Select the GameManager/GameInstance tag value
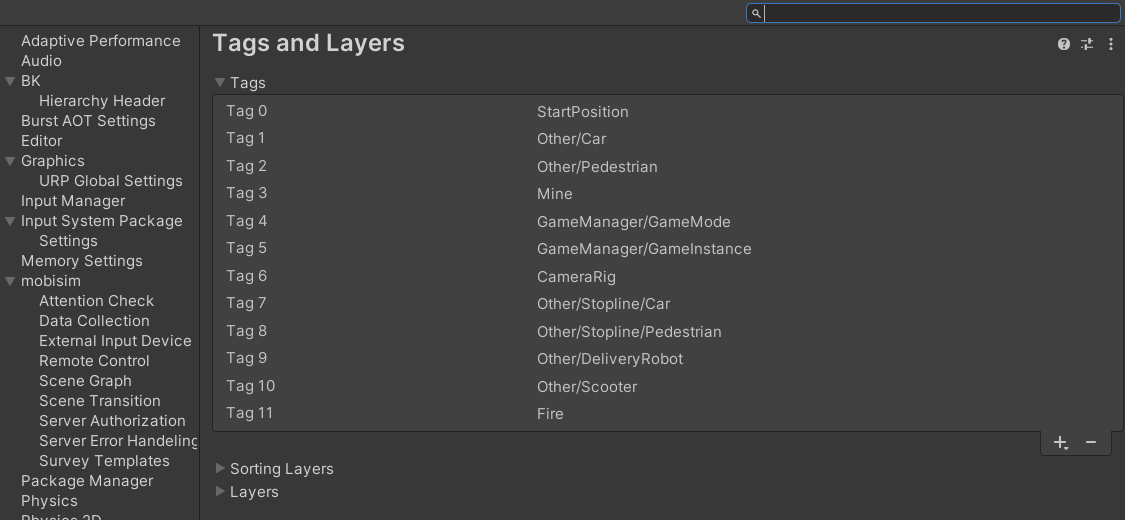1125x520 pixels. [x=644, y=249]
